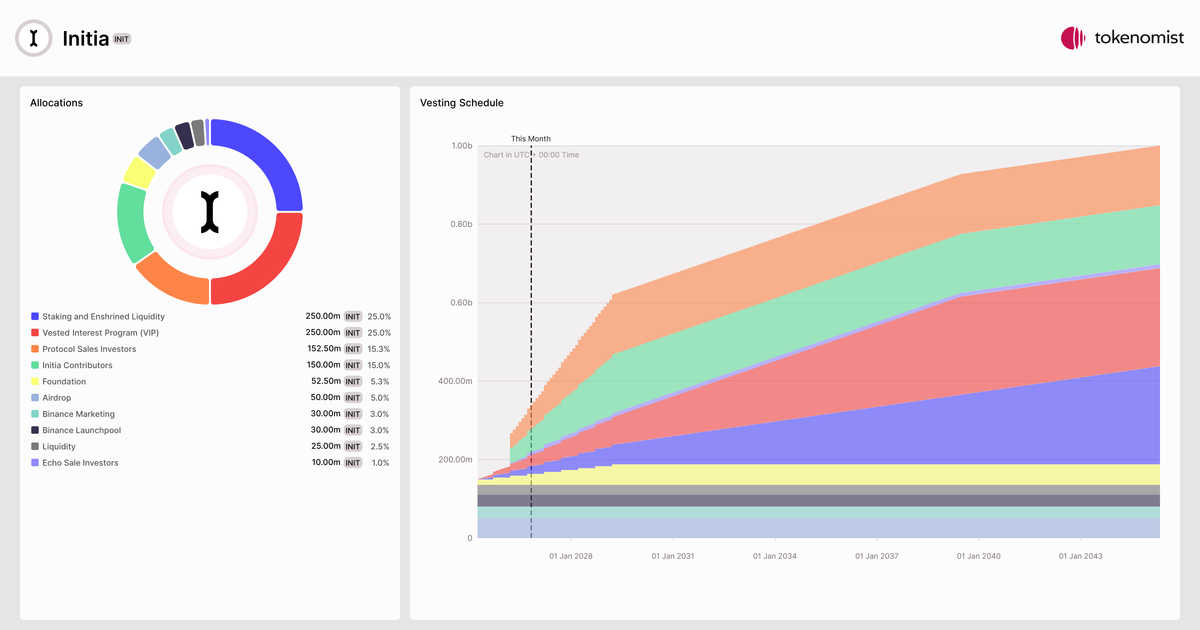Image resolution: width=1200 pixels, height=630 pixels.
Task: Click 'Chart in UTC + 00:00 Time' note
Action: click(x=531, y=155)
